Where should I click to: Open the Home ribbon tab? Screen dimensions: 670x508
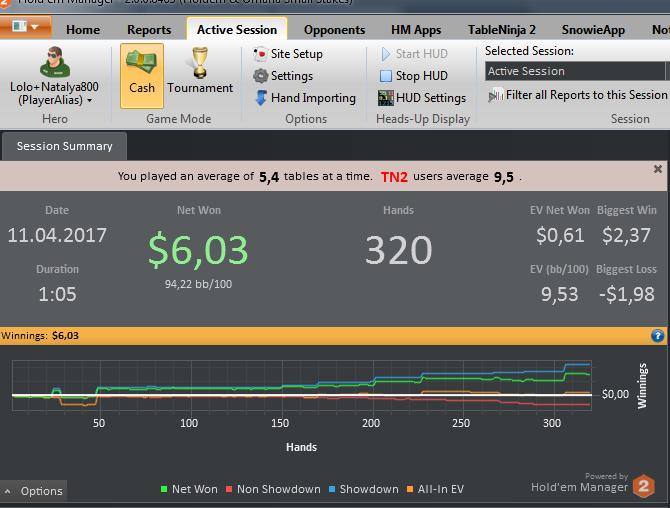83,29
